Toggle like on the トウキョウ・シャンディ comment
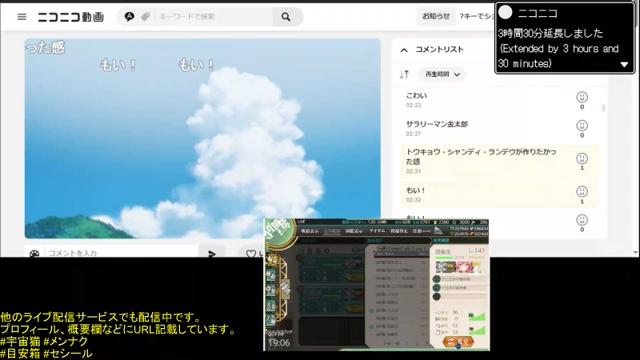The image size is (640, 360). (x=582, y=158)
